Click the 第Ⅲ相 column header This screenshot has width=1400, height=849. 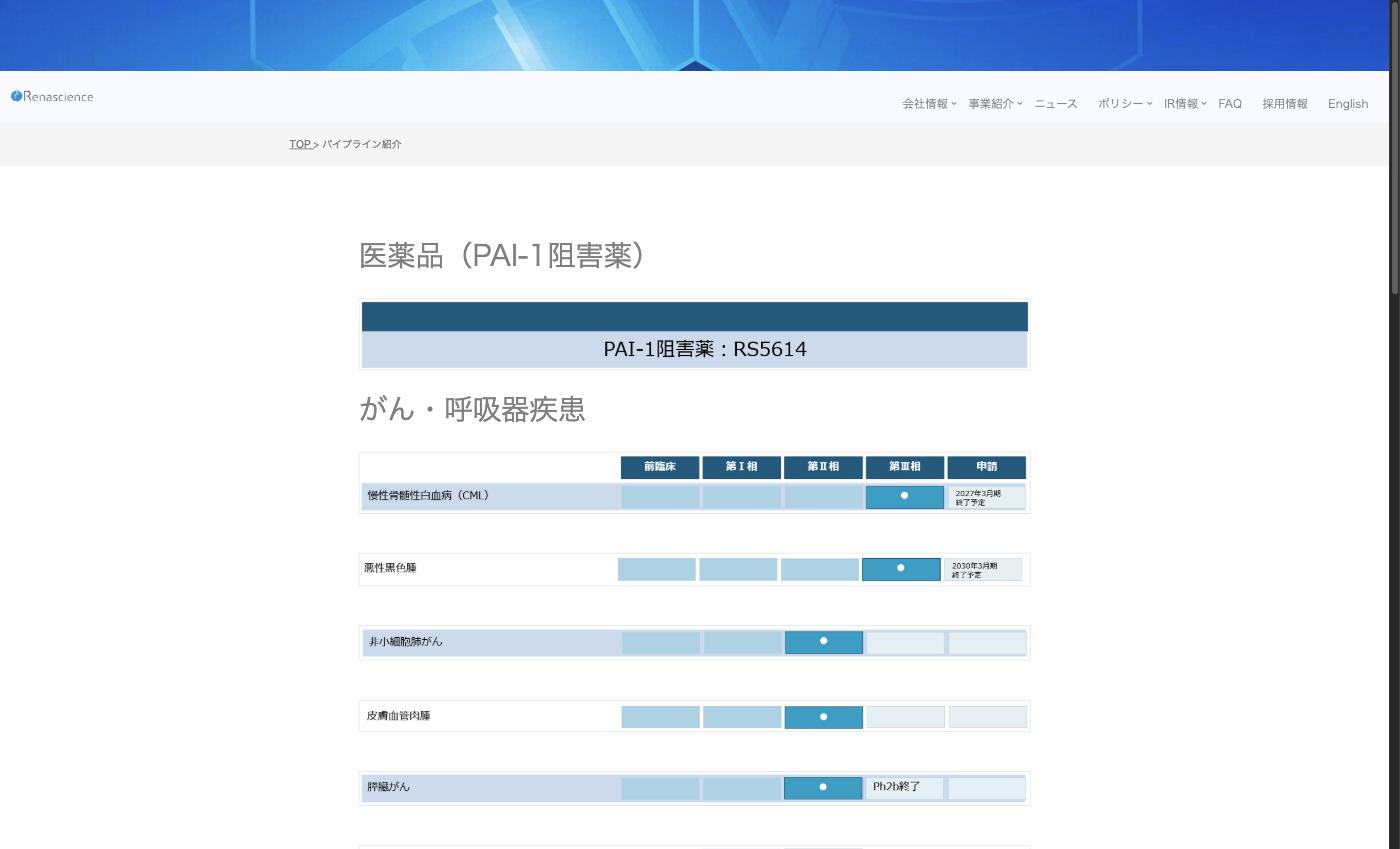coord(905,467)
